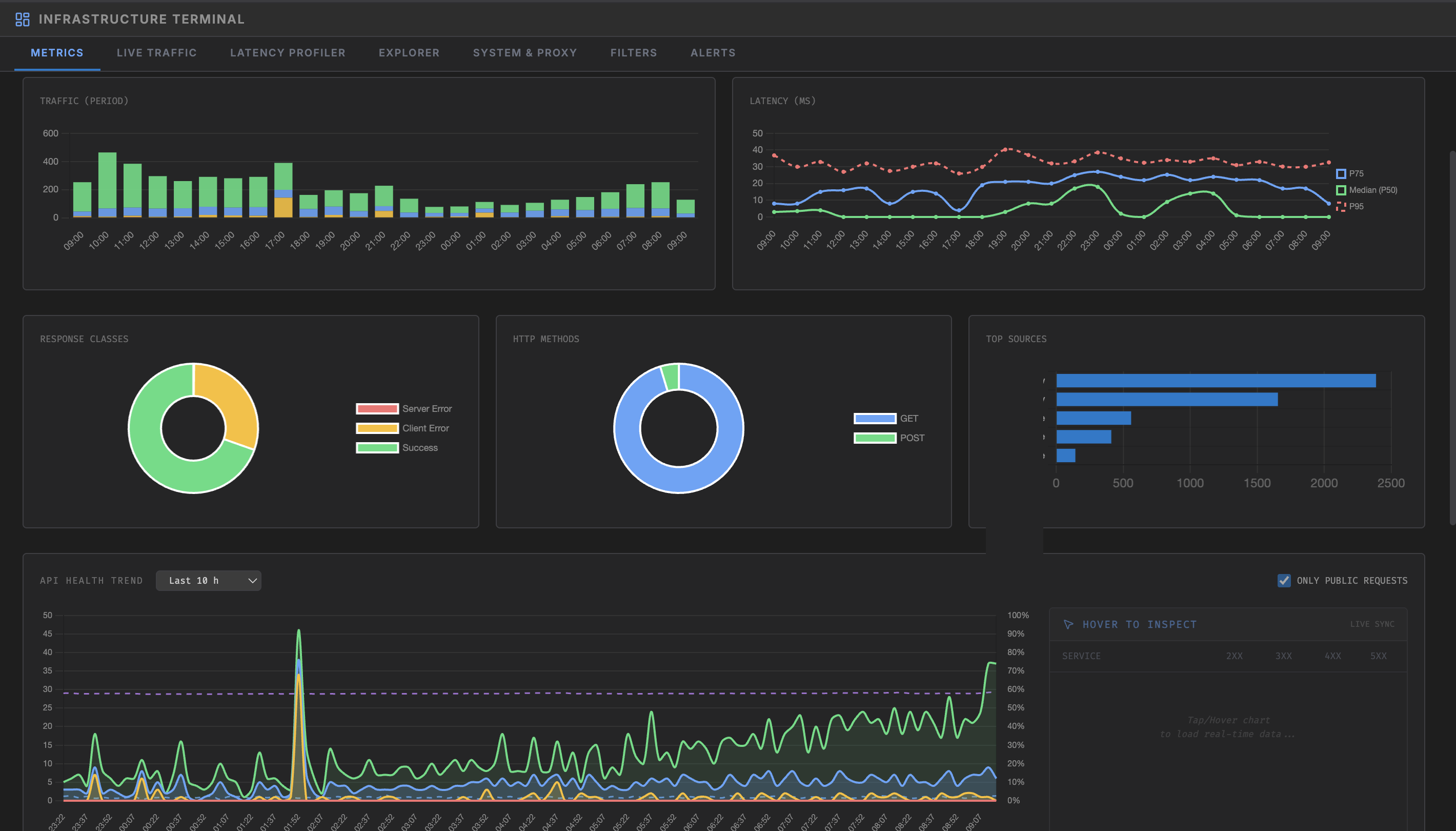Screen dimensions: 1456x831
Task: Expand the Last 10 h time range dropdown
Action: (x=208, y=581)
